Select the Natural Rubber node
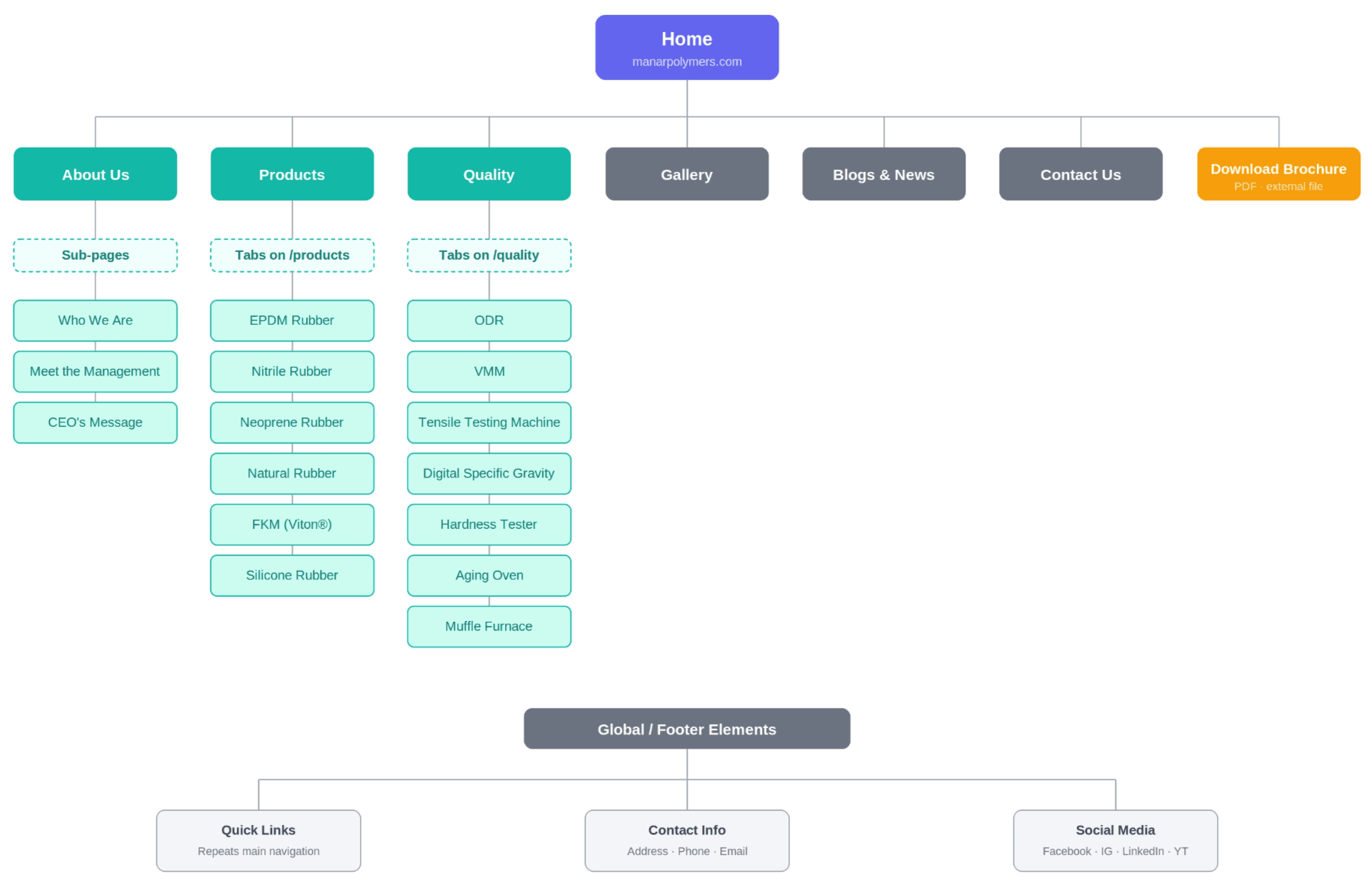Screen dimensions: 1372x888 [292, 474]
